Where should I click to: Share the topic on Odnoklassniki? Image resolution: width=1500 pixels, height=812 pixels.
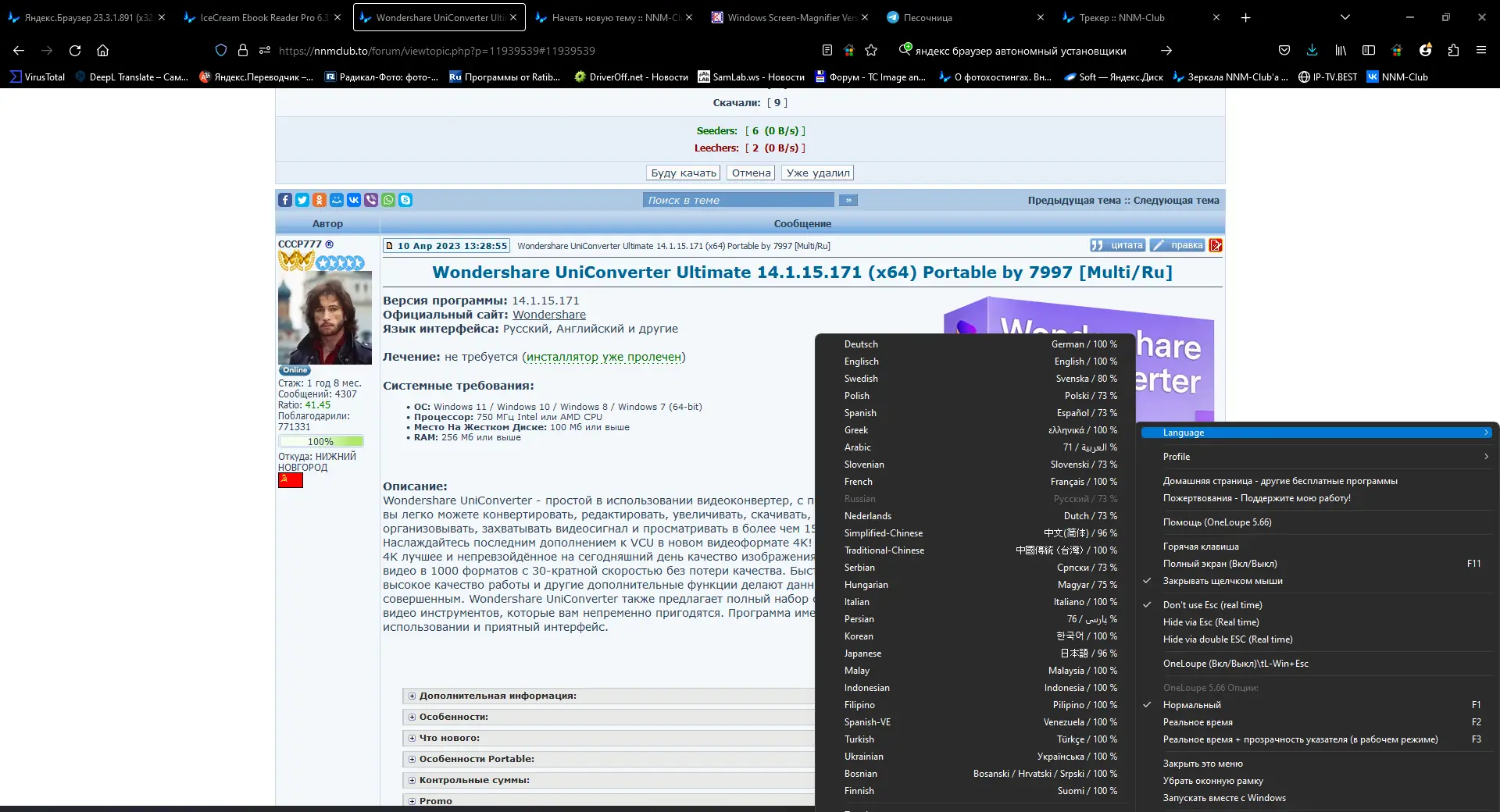pyautogui.click(x=320, y=200)
